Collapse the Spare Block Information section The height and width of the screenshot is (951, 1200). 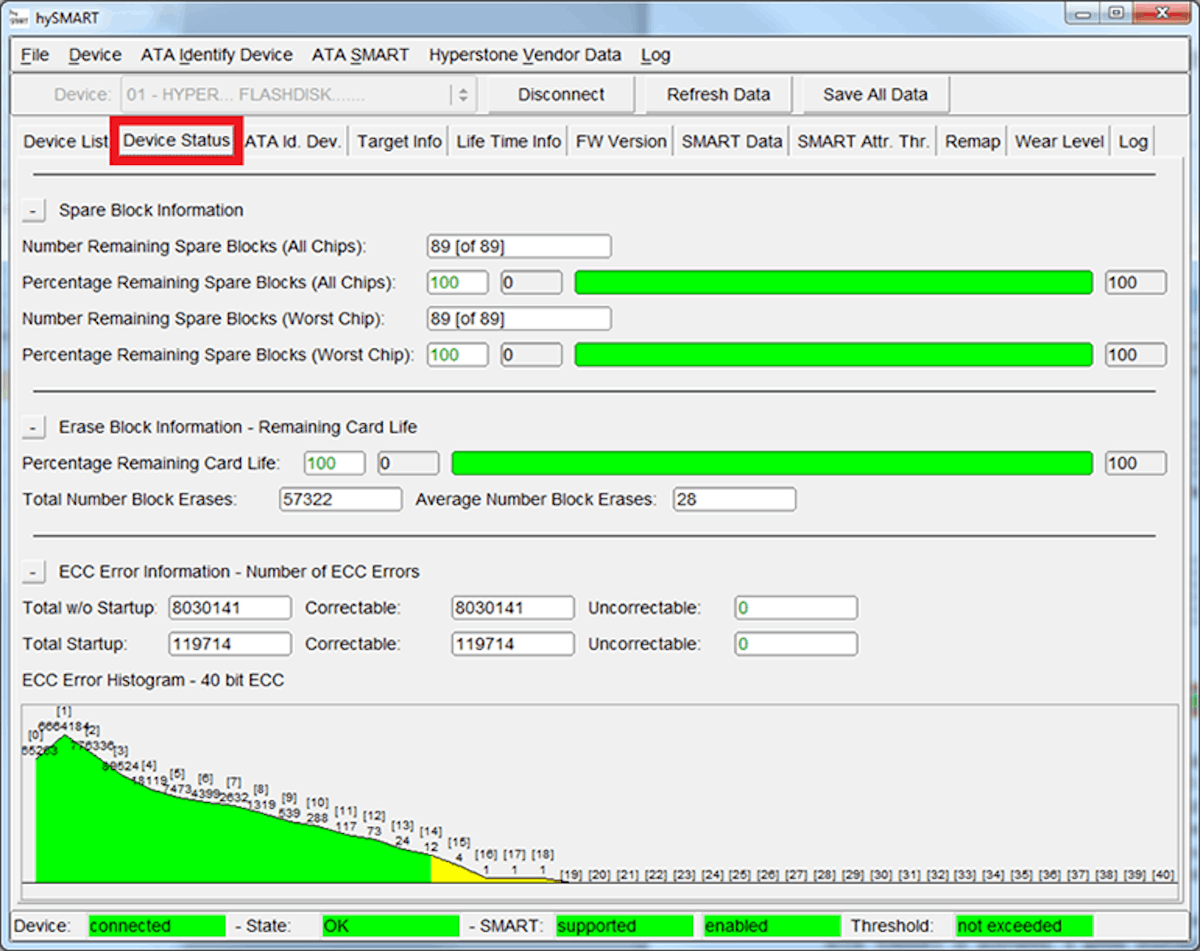pos(34,211)
